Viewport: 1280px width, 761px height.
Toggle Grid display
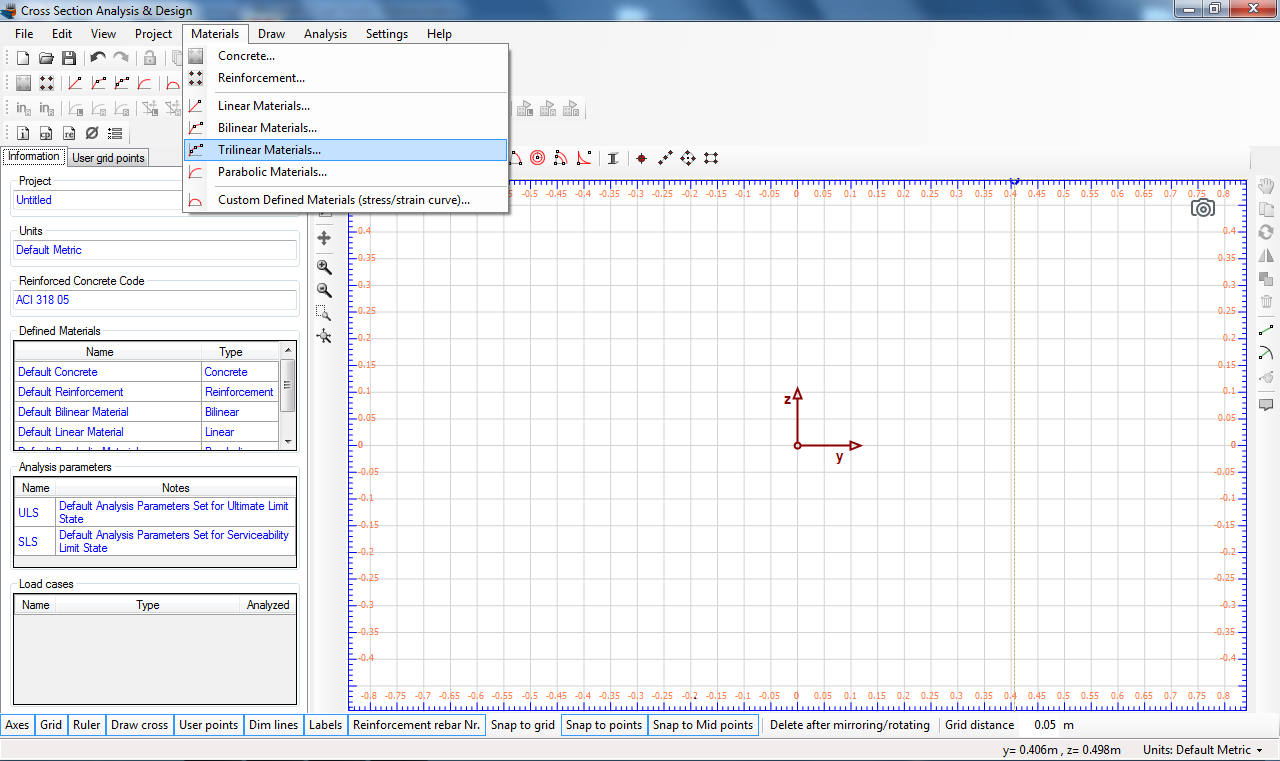(x=51, y=725)
